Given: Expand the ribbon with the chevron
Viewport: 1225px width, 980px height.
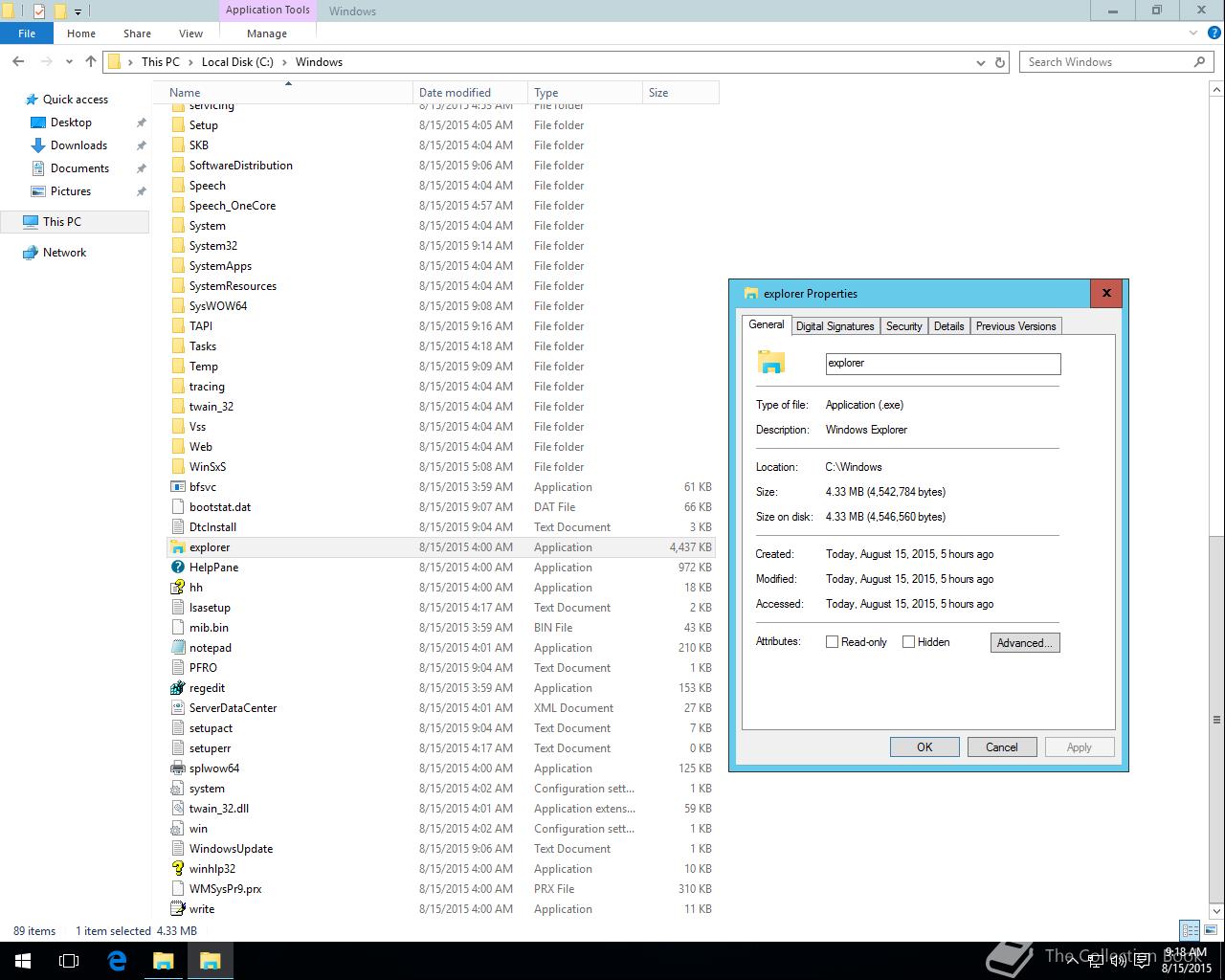Looking at the screenshot, I should (x=1192, y=33).
